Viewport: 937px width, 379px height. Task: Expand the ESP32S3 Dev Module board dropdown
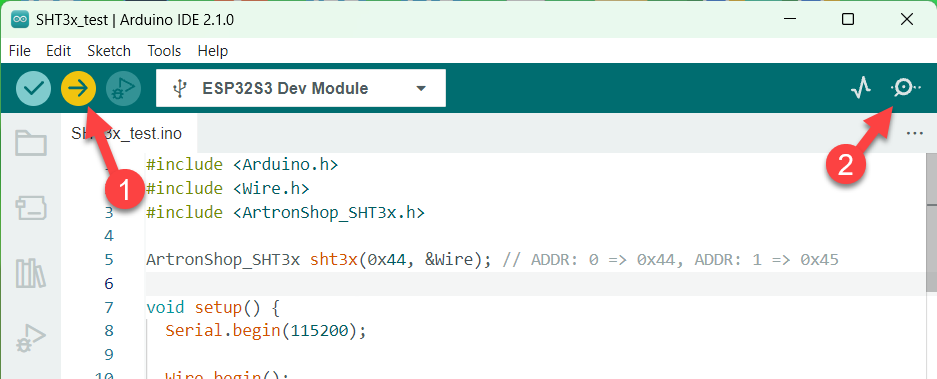301,88
